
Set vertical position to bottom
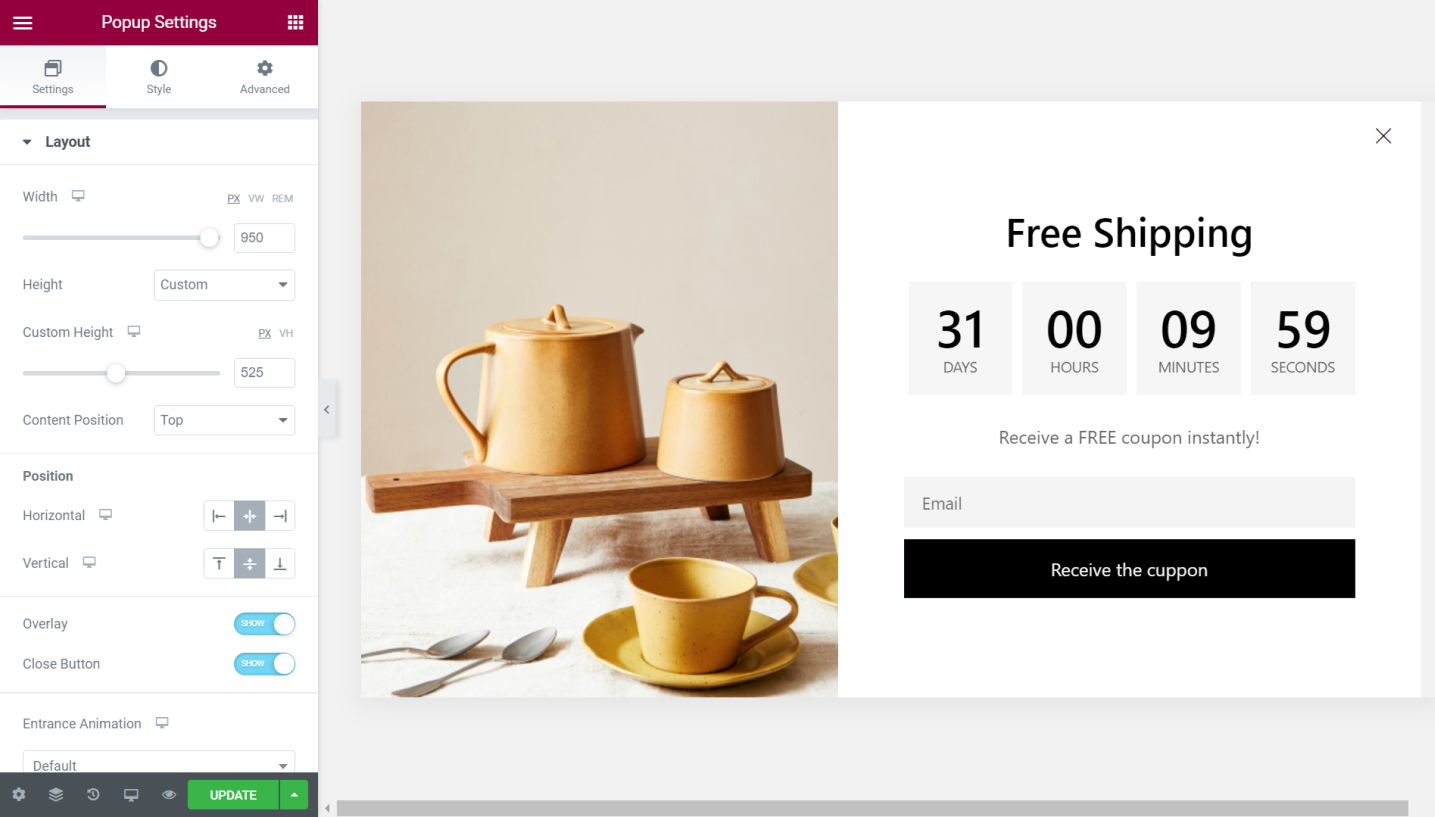click(280, 564)
